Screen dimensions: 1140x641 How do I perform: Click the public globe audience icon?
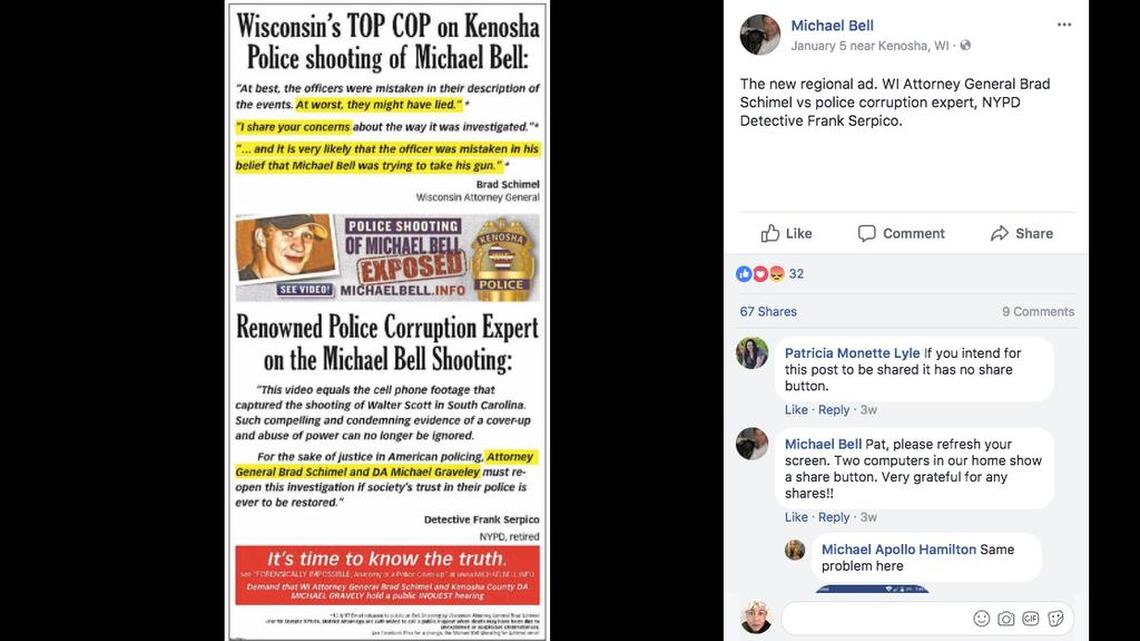(966, 45)
